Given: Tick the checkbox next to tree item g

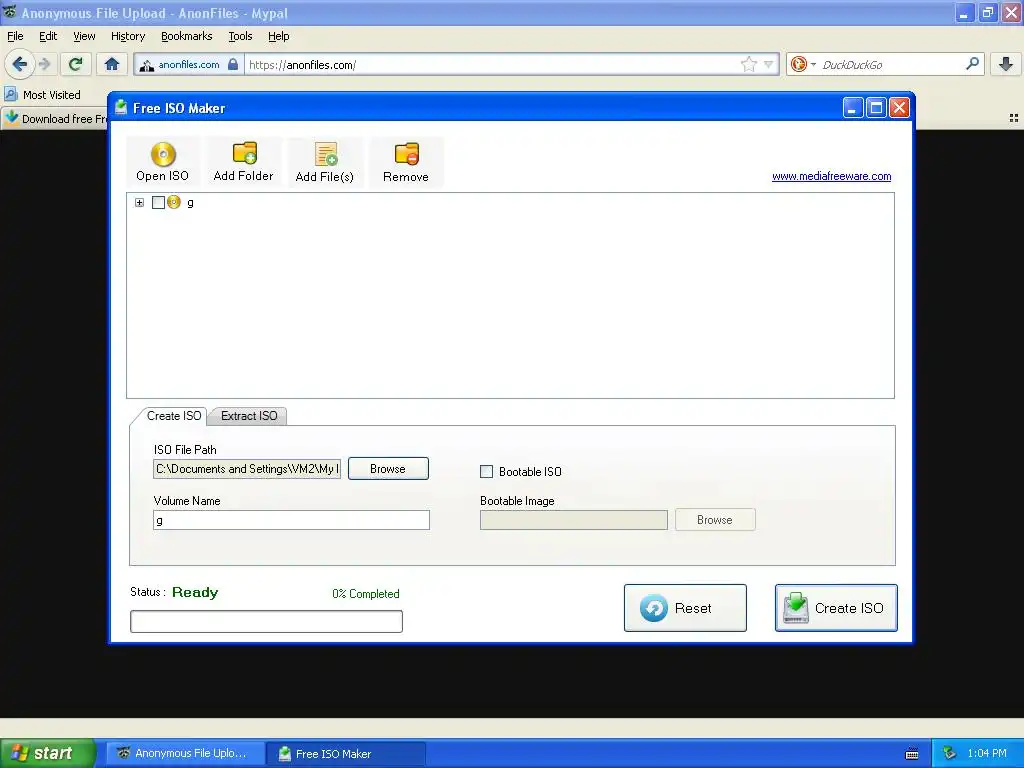Looking at the screenshot, I should point(158,202).
